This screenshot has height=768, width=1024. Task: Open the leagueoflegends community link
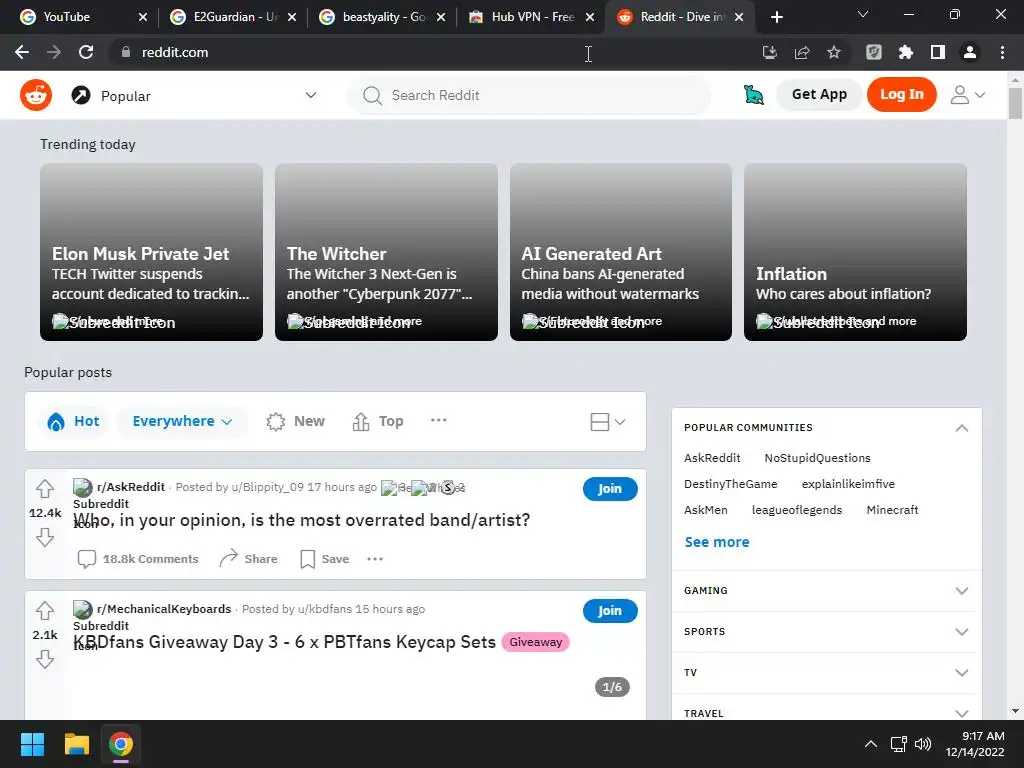click(797, 510)
